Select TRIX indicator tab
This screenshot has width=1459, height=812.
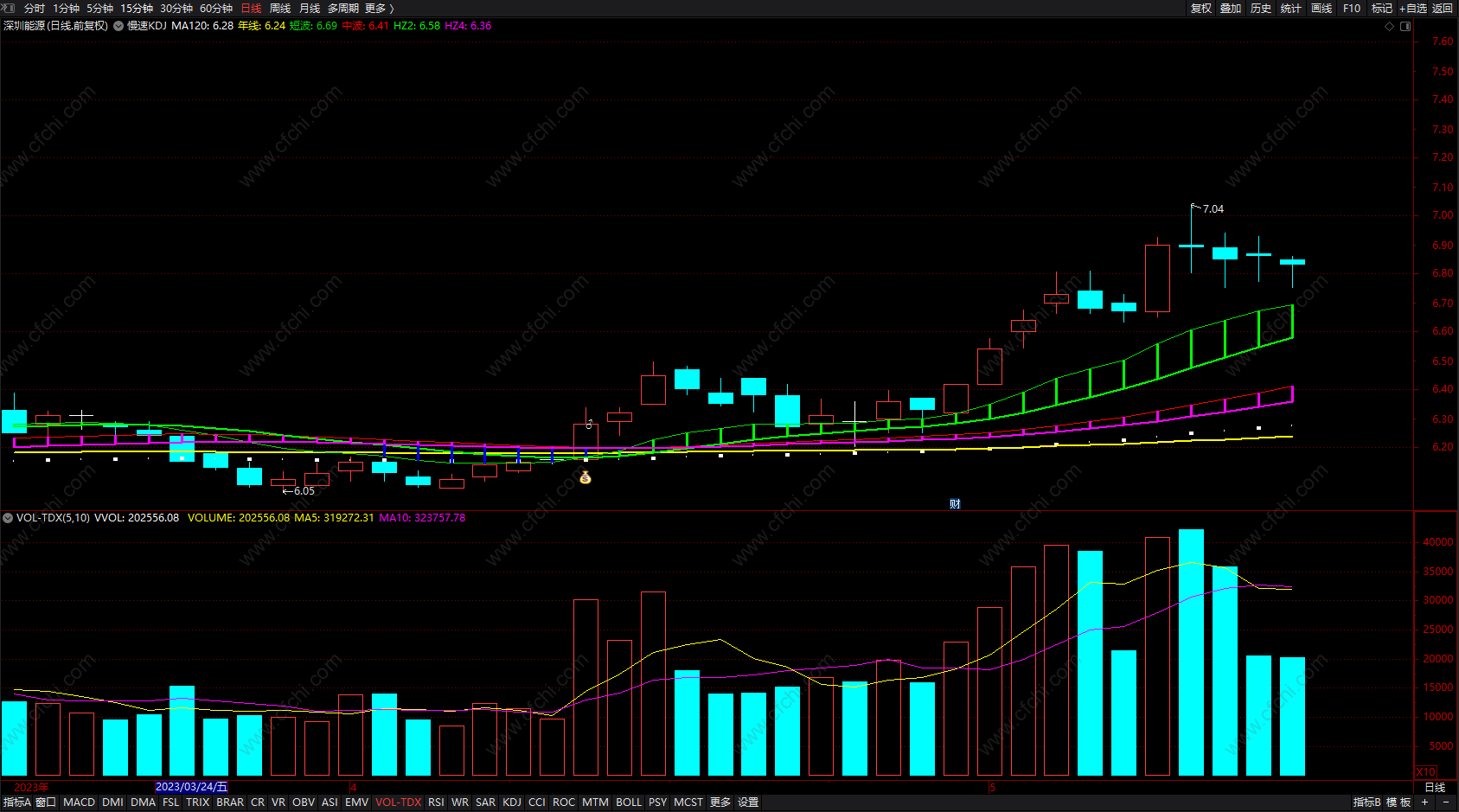pos(198,802)
